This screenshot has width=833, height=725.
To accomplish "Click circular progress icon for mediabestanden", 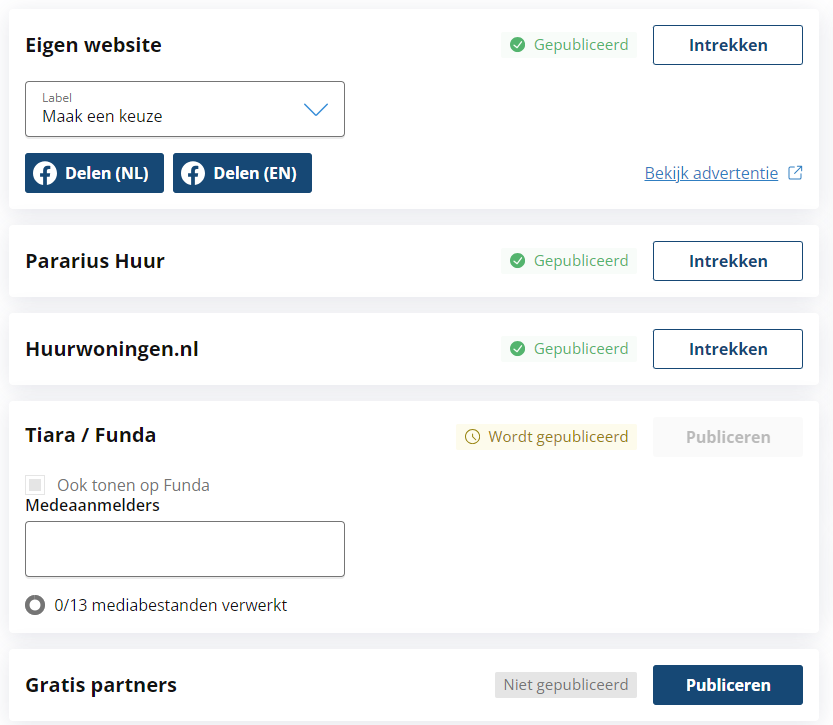I will click(x=35, y=605).
